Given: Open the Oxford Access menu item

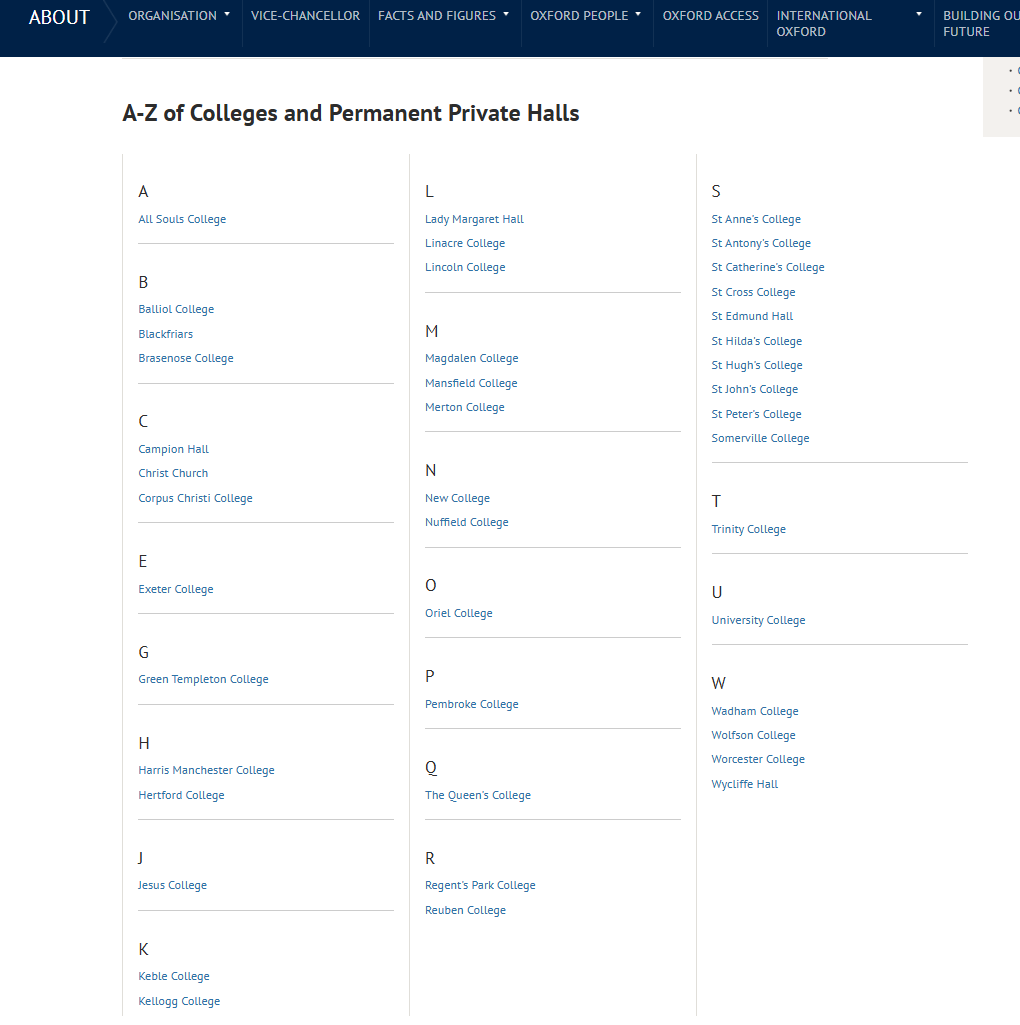Looking at the screenshot, I should [710, 16].
